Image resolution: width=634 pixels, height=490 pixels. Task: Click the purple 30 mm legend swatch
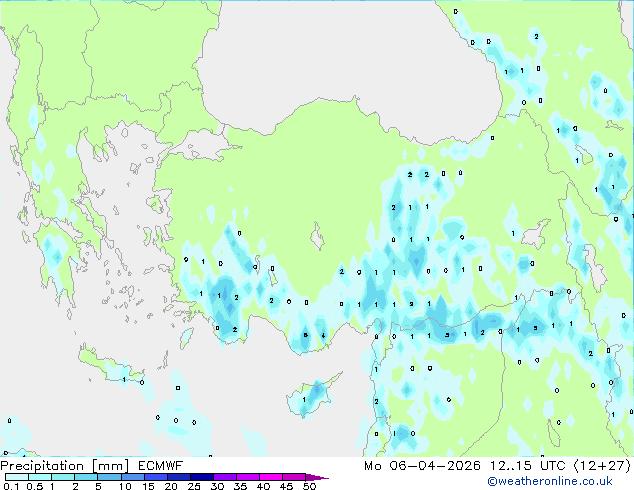(x=224, y=477)
